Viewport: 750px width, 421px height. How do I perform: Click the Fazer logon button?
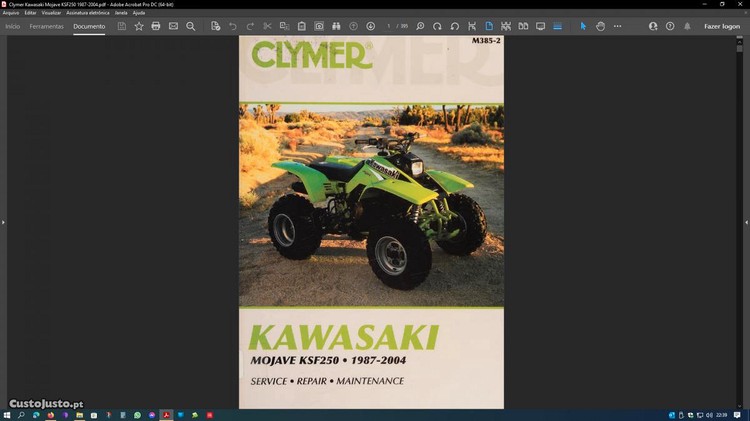[722, 26]
